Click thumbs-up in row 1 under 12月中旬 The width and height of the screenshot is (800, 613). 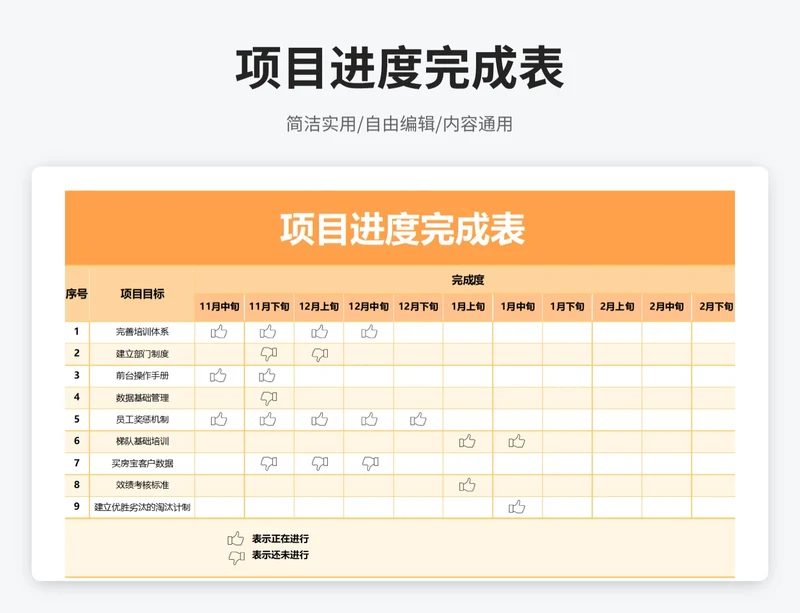[369, 332]
